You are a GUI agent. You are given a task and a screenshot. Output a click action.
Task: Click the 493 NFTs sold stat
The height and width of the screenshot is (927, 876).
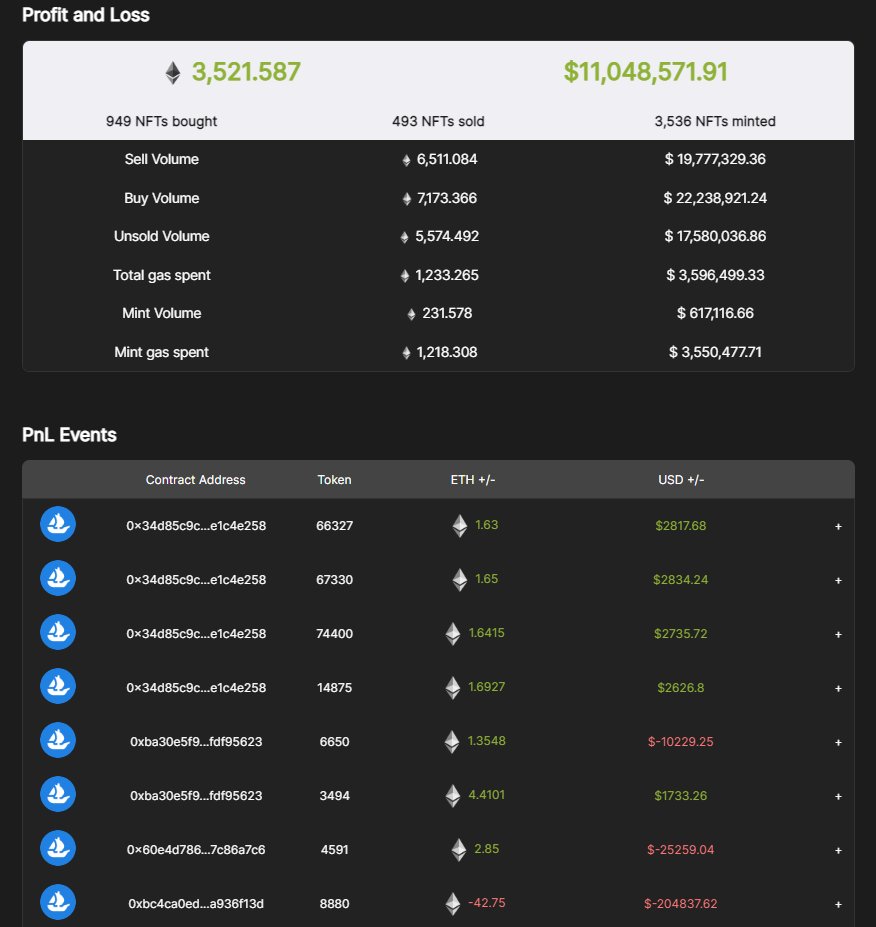tap(438, 121)
